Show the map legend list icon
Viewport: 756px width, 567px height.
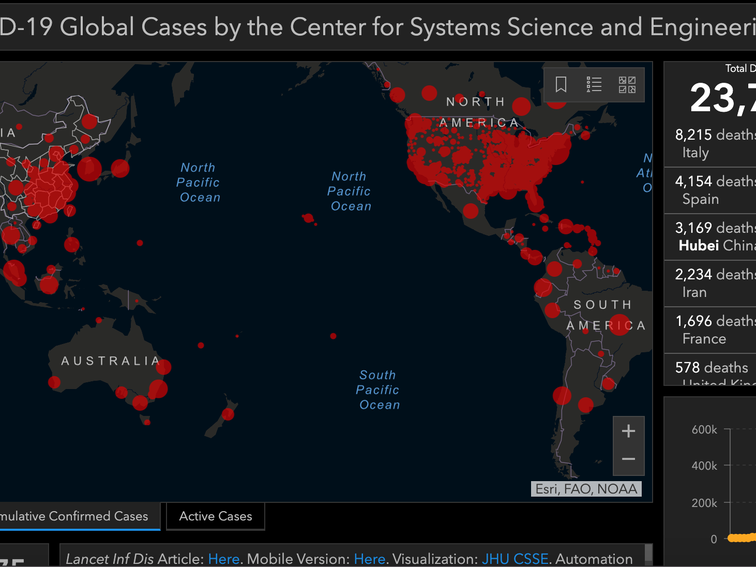point(594,84)
